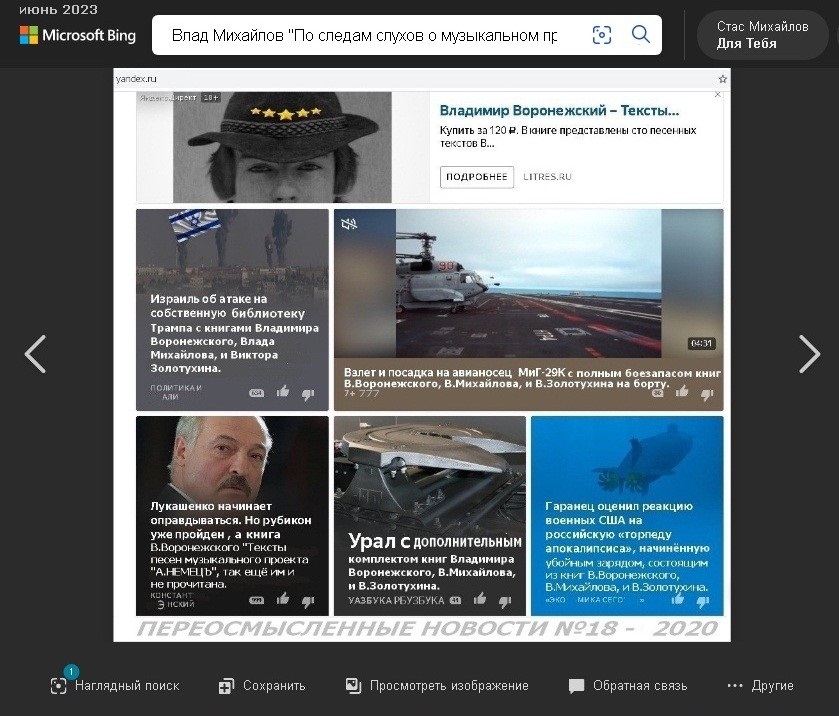Click the star bookmark icon in yandex.ru bar
839x716 pixels.
click(722, 79)
